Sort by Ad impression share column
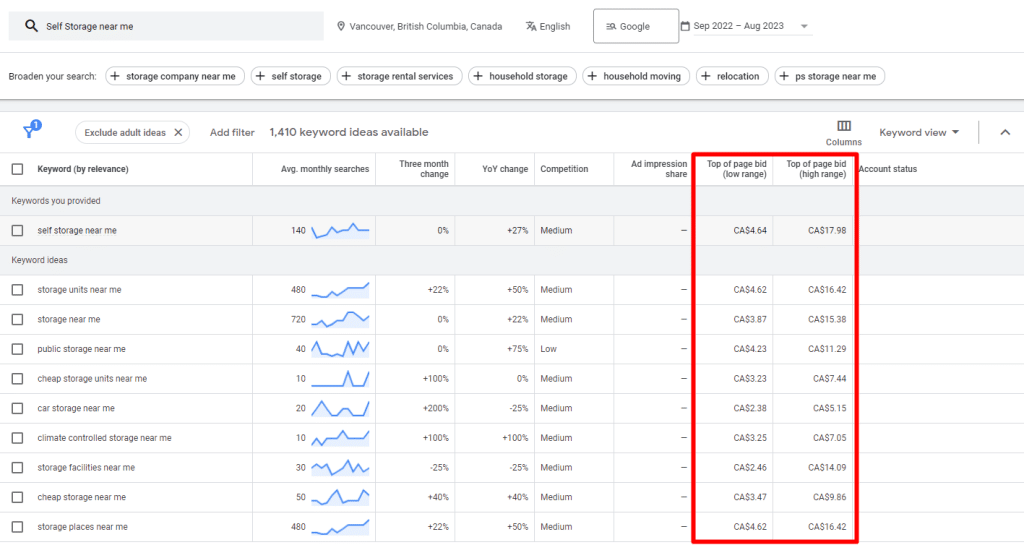 [x=659, y=169]
